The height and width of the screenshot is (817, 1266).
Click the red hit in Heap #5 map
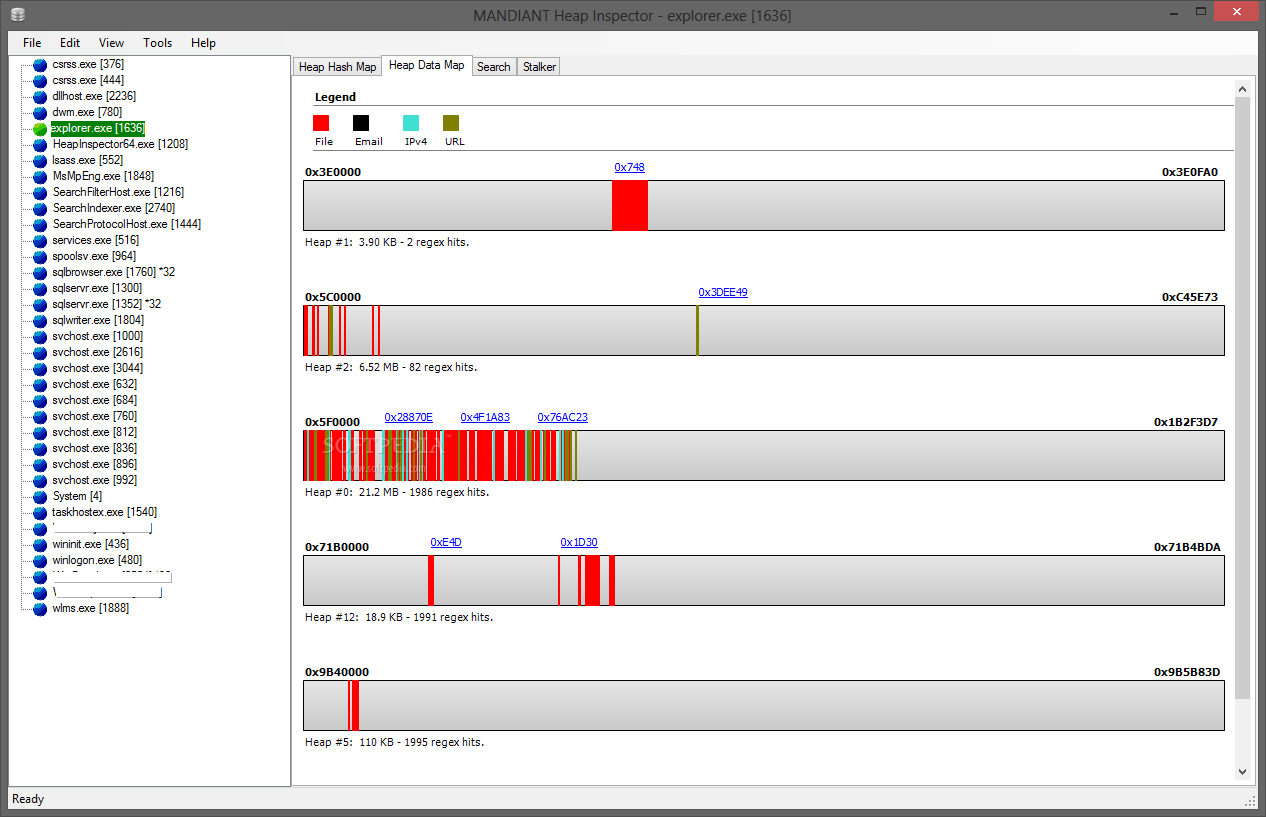[355, 706]
